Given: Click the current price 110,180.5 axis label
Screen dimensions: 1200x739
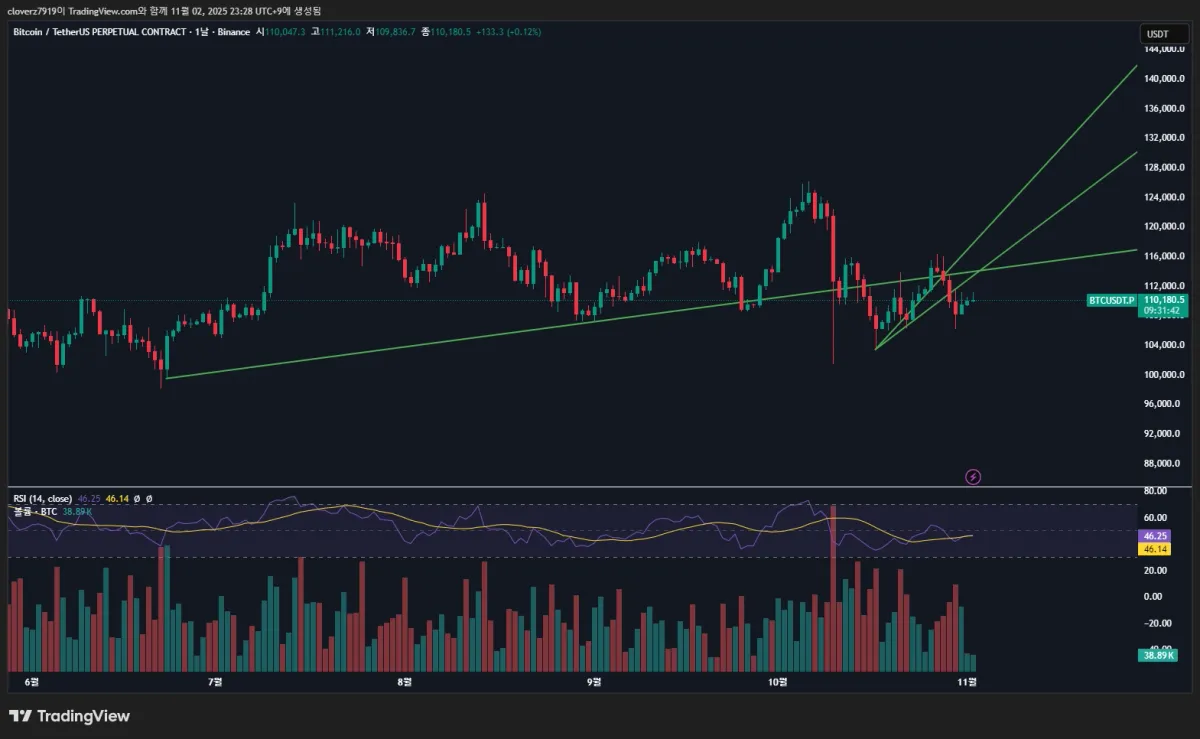Looking at the screenshot, I should coord(1165,299).
